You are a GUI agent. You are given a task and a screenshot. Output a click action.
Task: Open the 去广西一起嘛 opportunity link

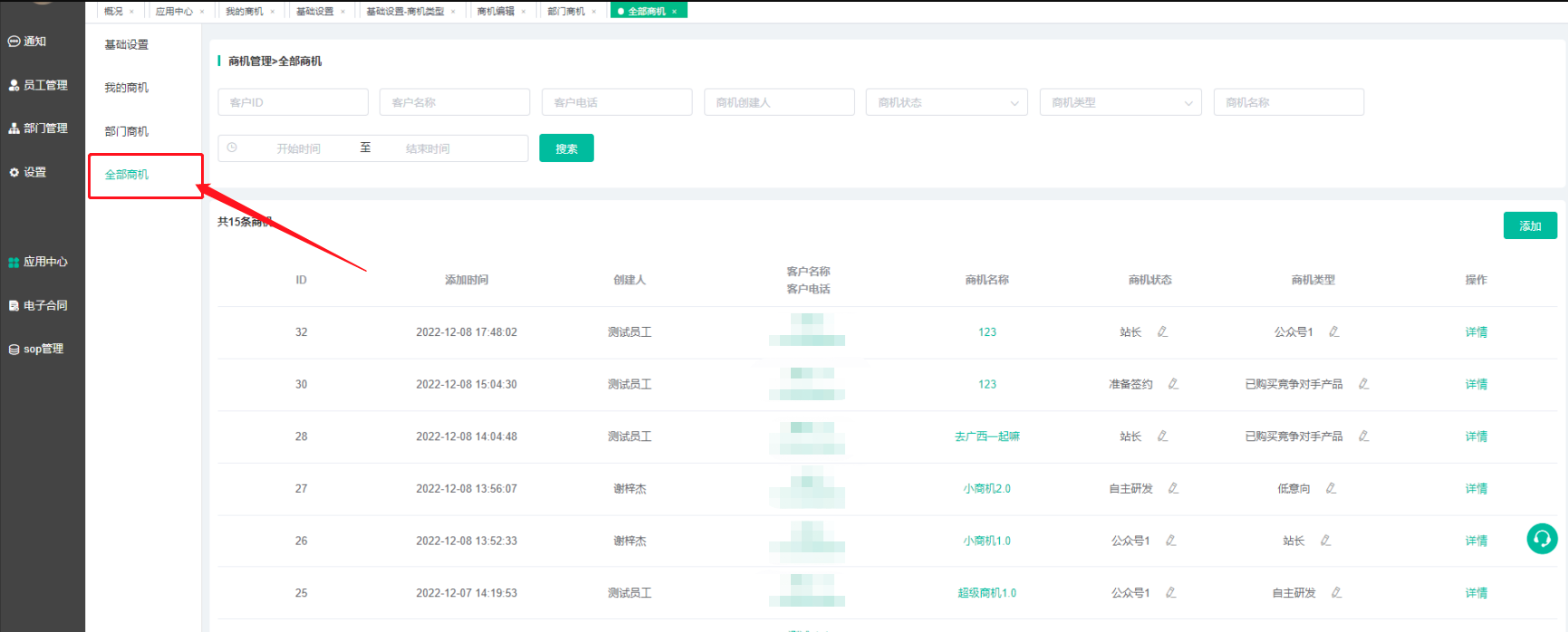[986, 436]
